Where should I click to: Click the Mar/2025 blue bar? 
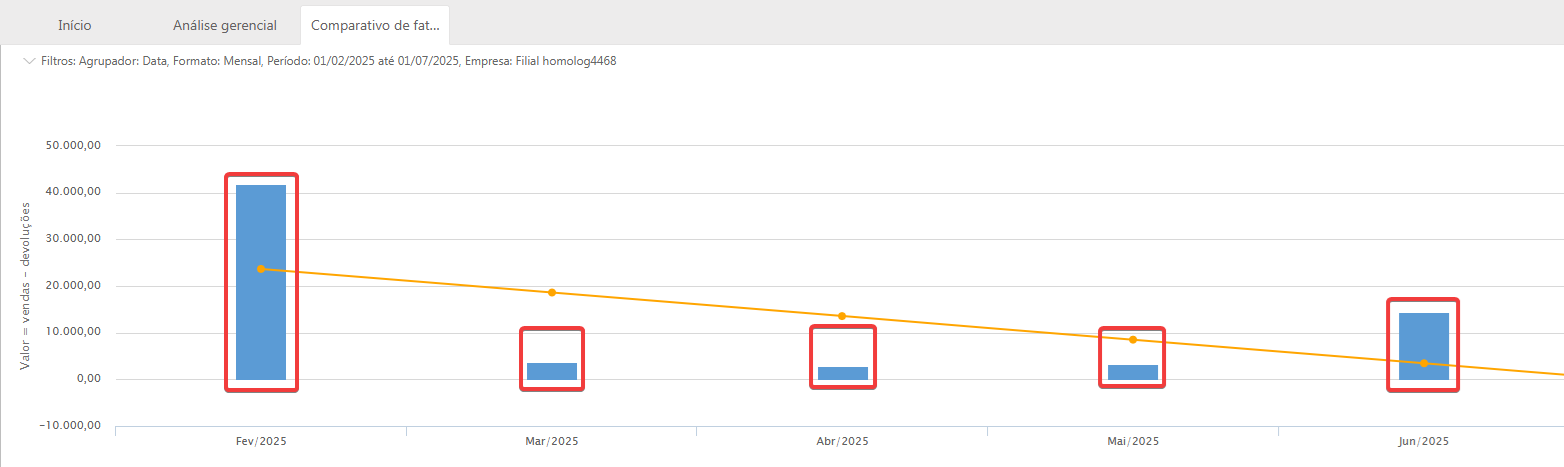[552, 371]
